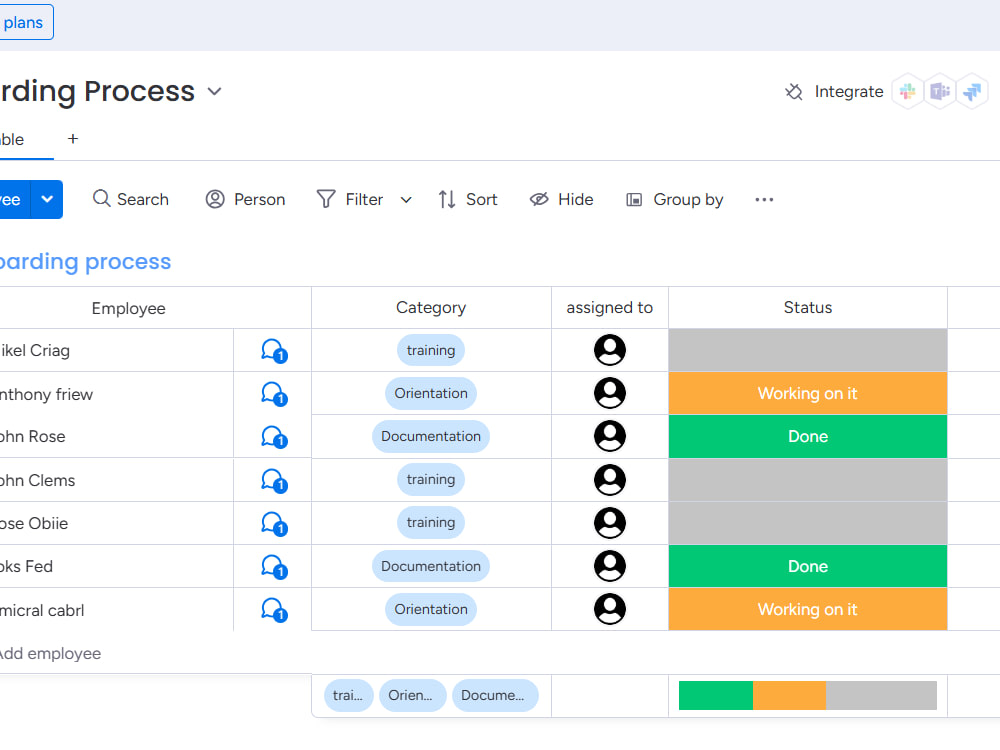Screen dimensions: 1000x750
Task: Expand the board title dropdown chevron
Action: tap(215, 91)
